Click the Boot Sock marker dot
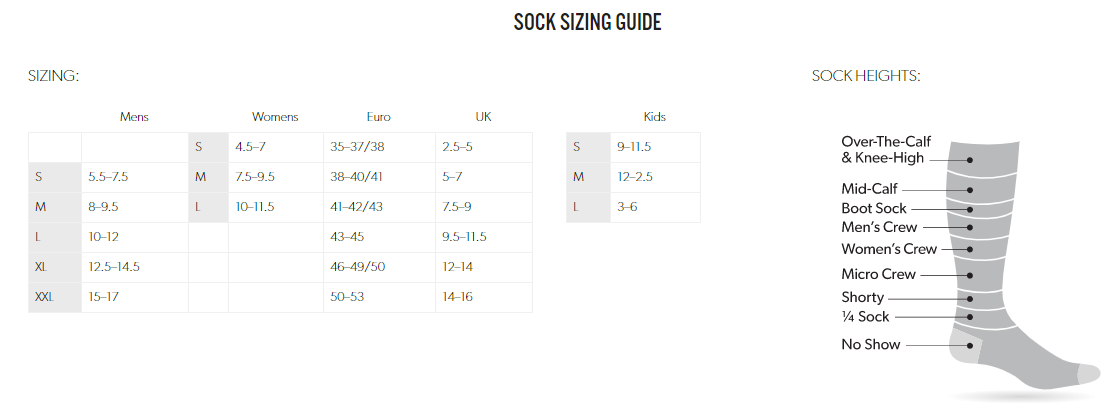 tap(970, 210)
